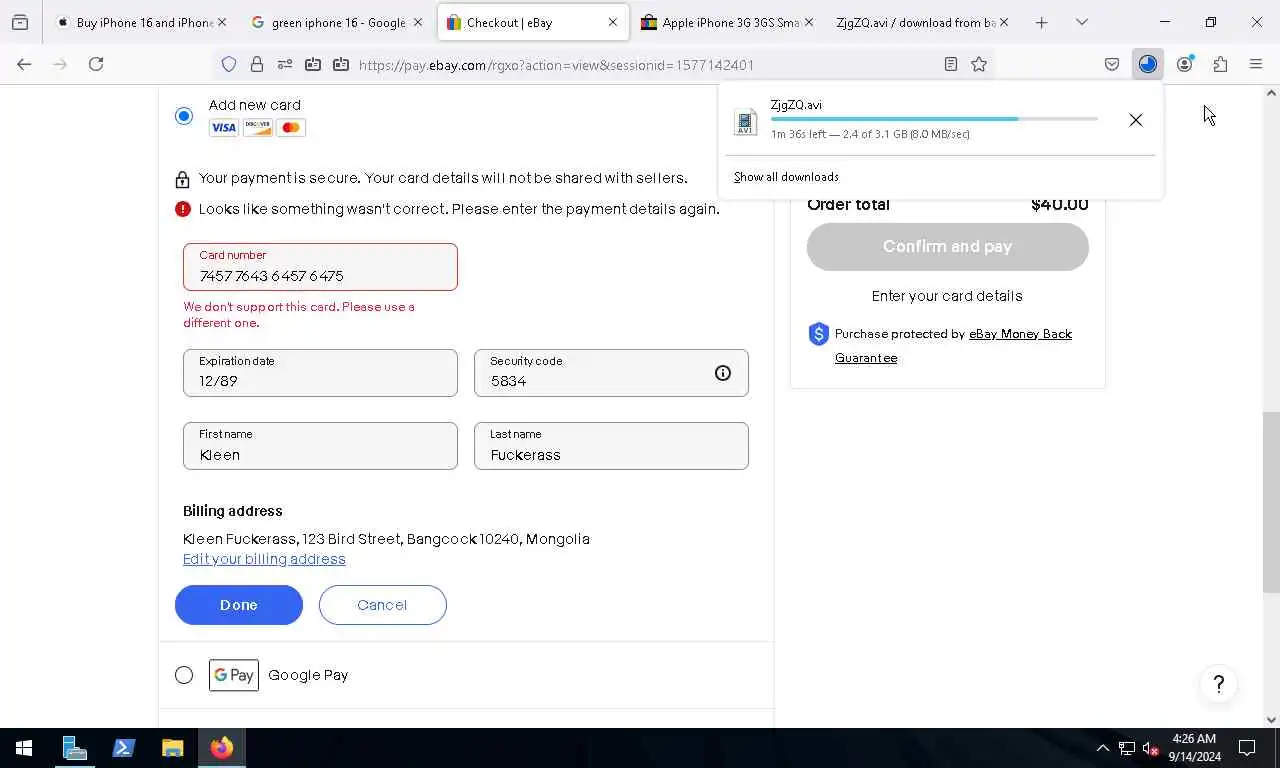This screenshot has width=1280, height=768.
Task: Show security code info icon
Action: [723, 373]
